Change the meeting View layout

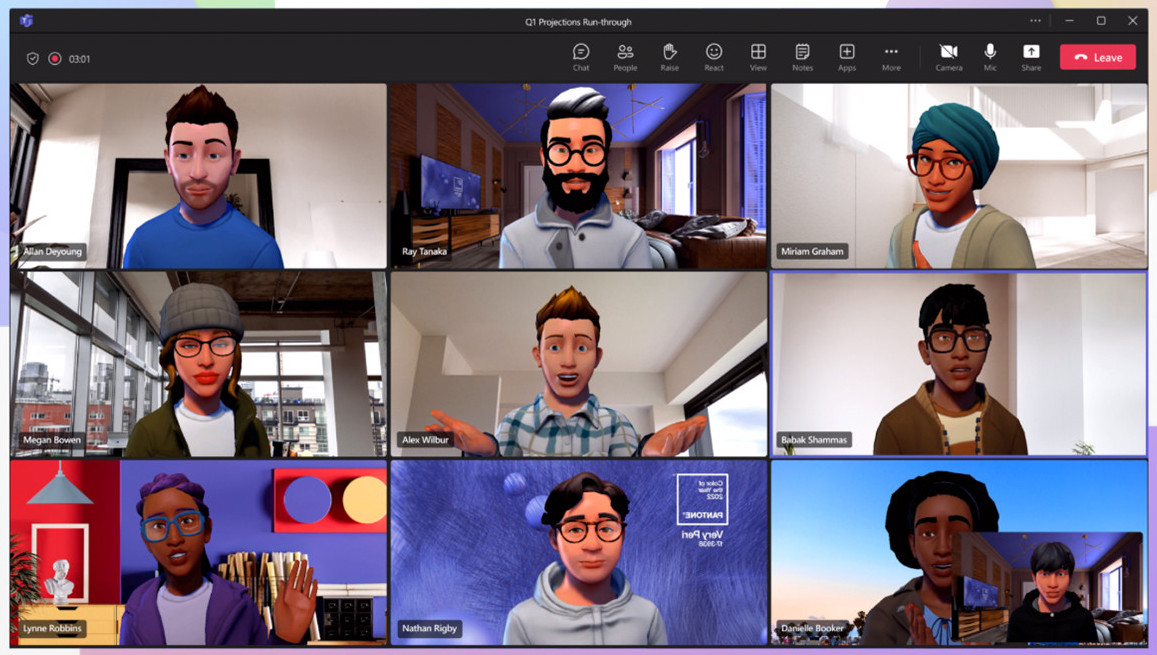pyautogui.click(x=758, y=57)
